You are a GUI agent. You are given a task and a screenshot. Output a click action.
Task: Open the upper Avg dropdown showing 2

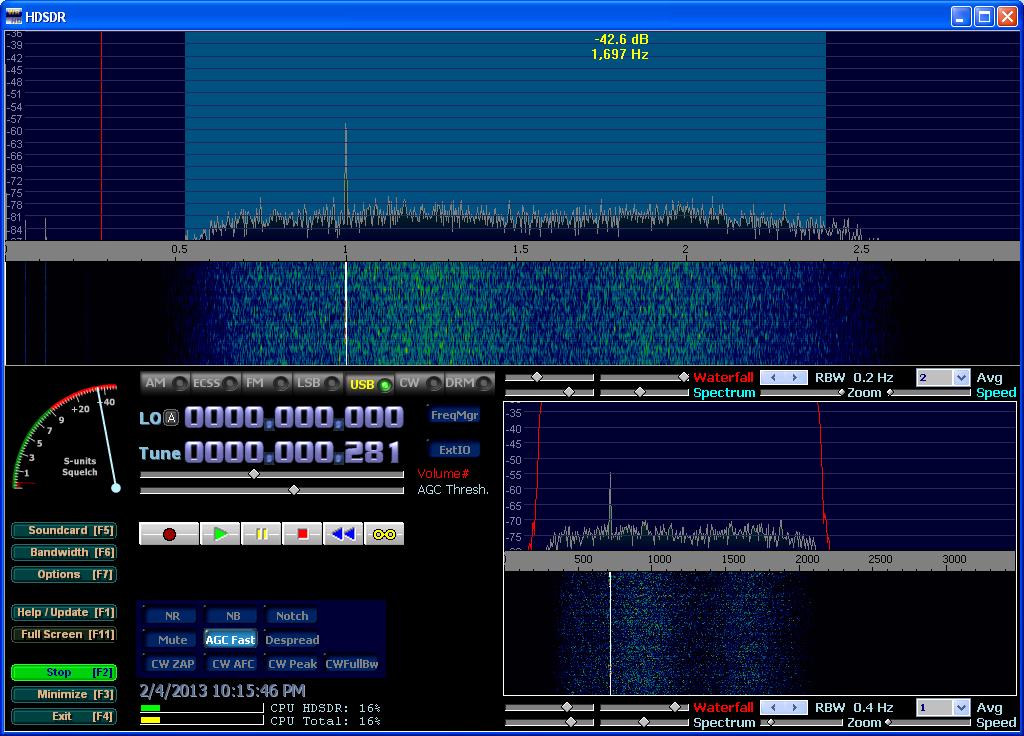click(961, 377)
